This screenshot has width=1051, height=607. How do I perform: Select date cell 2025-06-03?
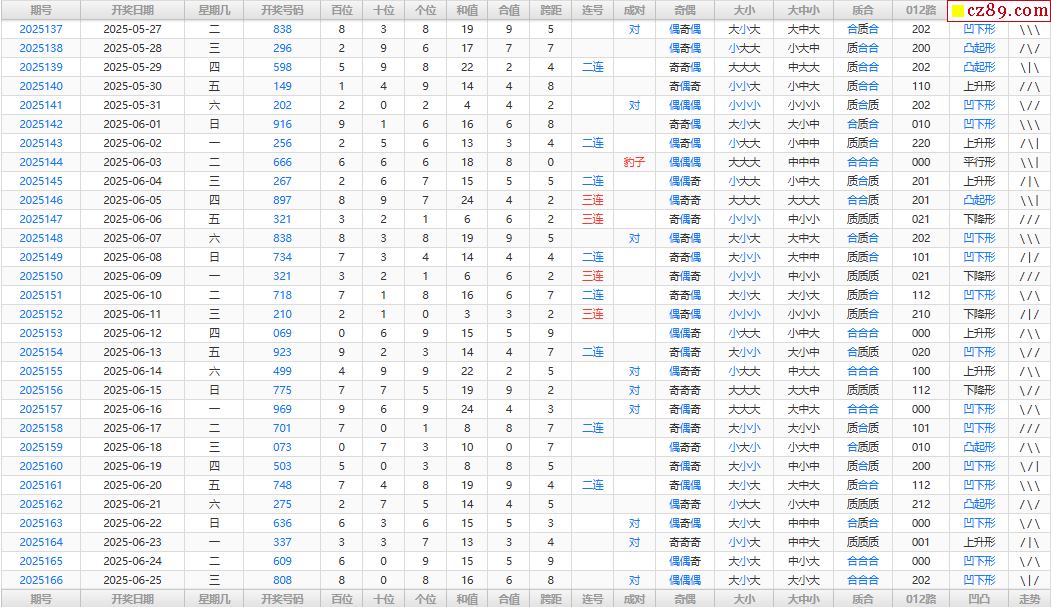click(133, 162)
